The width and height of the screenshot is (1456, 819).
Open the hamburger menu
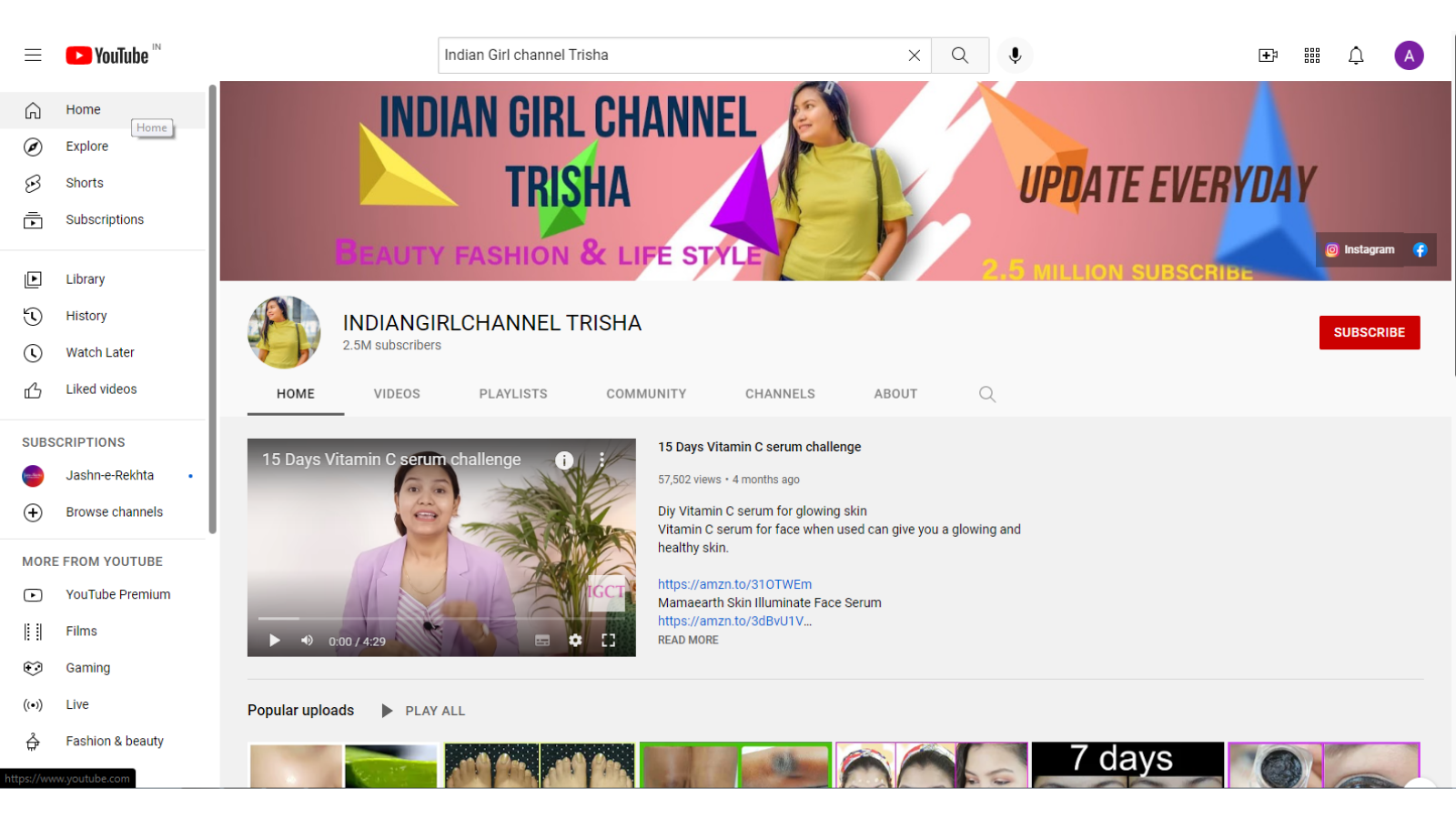click(33, 55)
